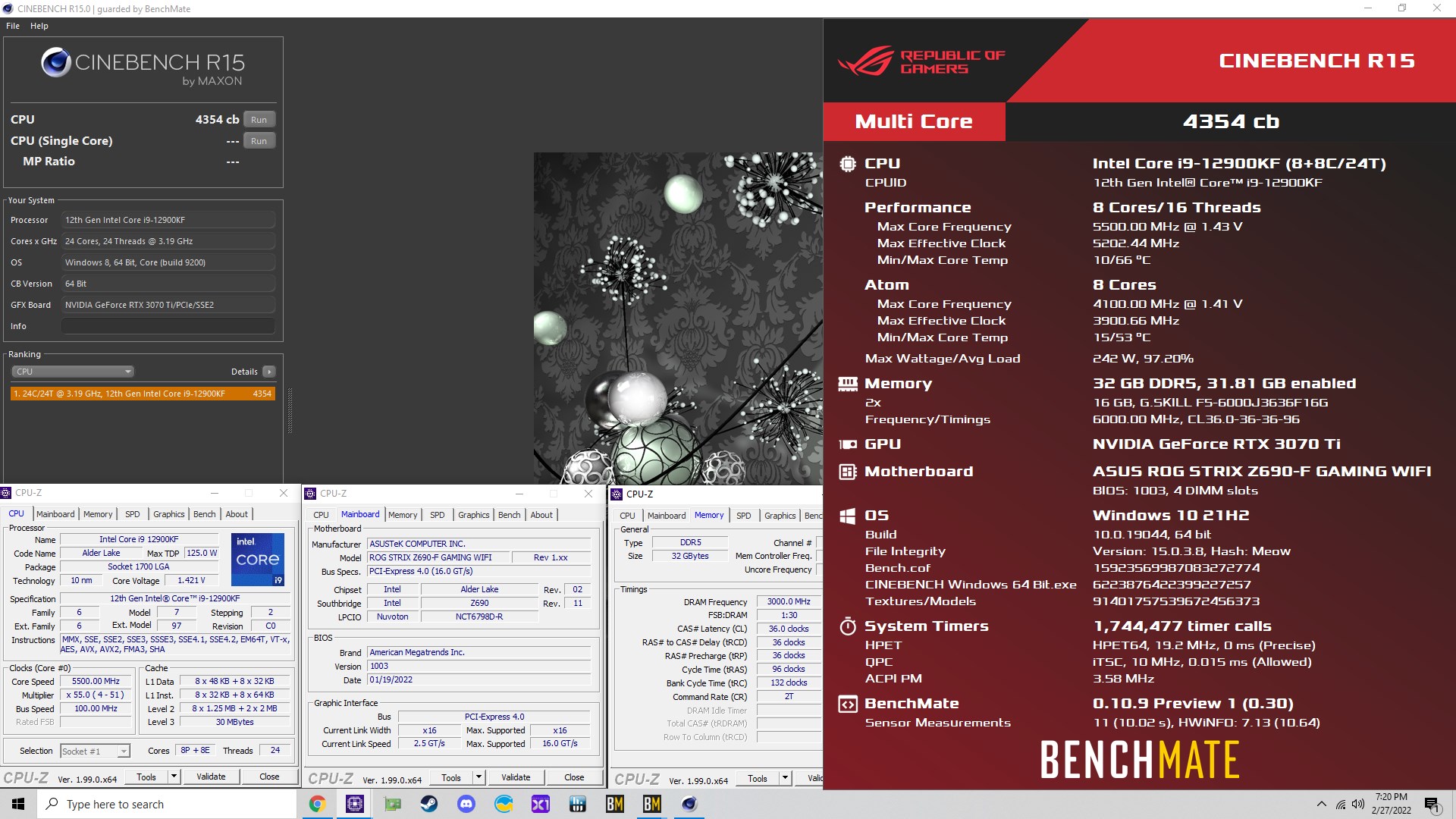
Task: Click the BenchMate System Timers stopwatch icon
Action: pyautogui.click(x=848, y=626)
